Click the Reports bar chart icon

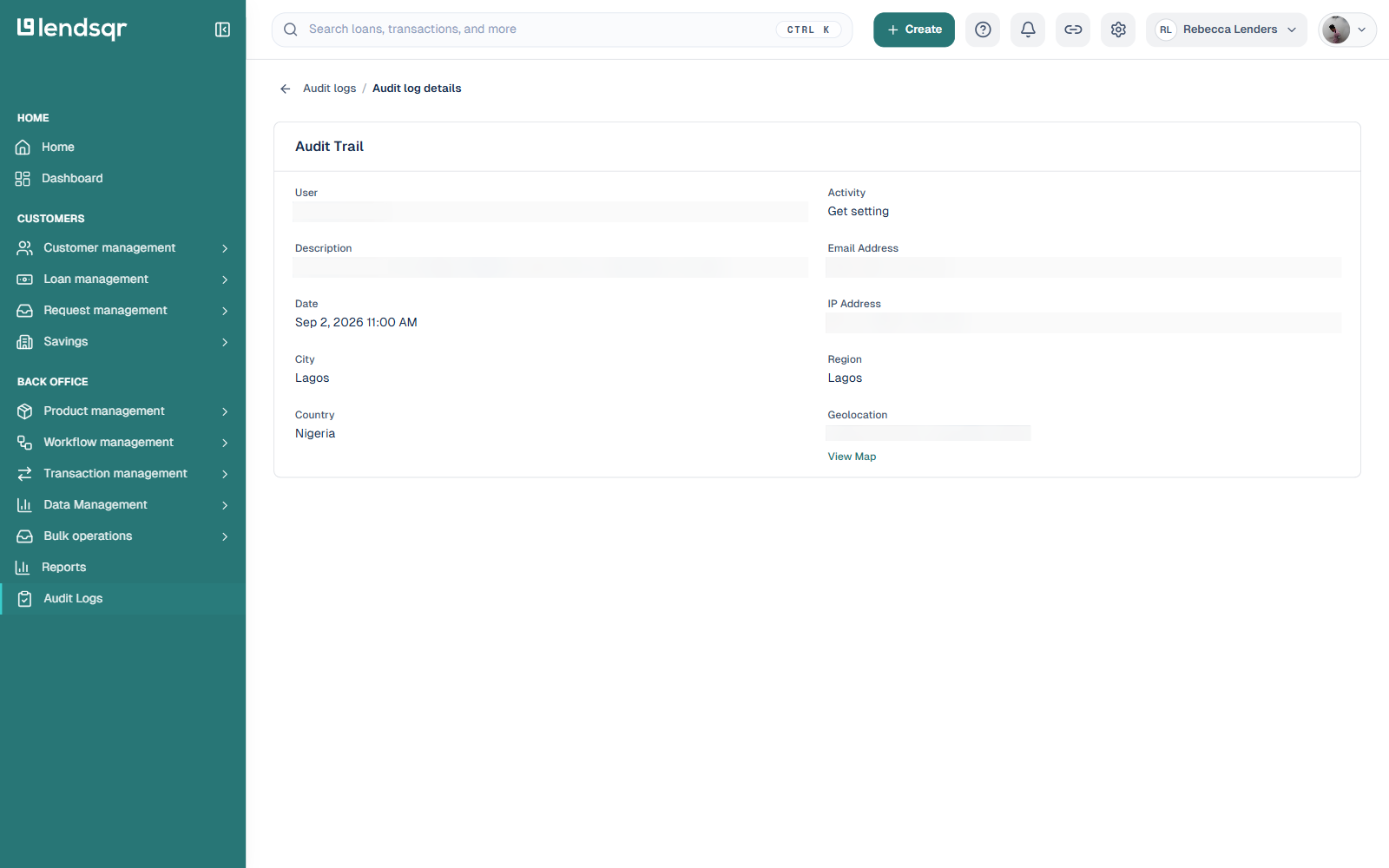pyautogui.click(x=23, y=568)
